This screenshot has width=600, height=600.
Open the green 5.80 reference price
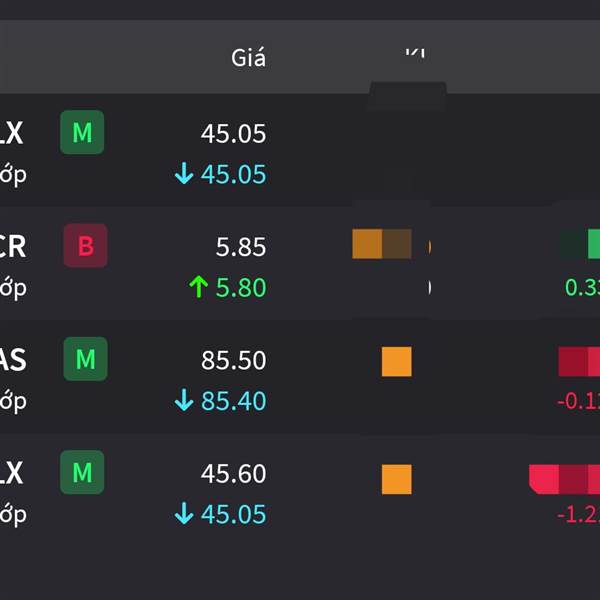[240, 288]
